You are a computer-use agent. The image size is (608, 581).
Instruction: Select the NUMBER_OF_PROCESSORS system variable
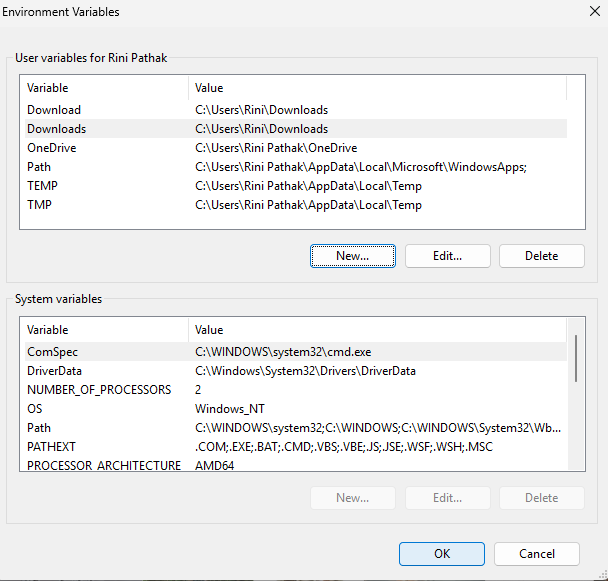[x=98, y=390]
